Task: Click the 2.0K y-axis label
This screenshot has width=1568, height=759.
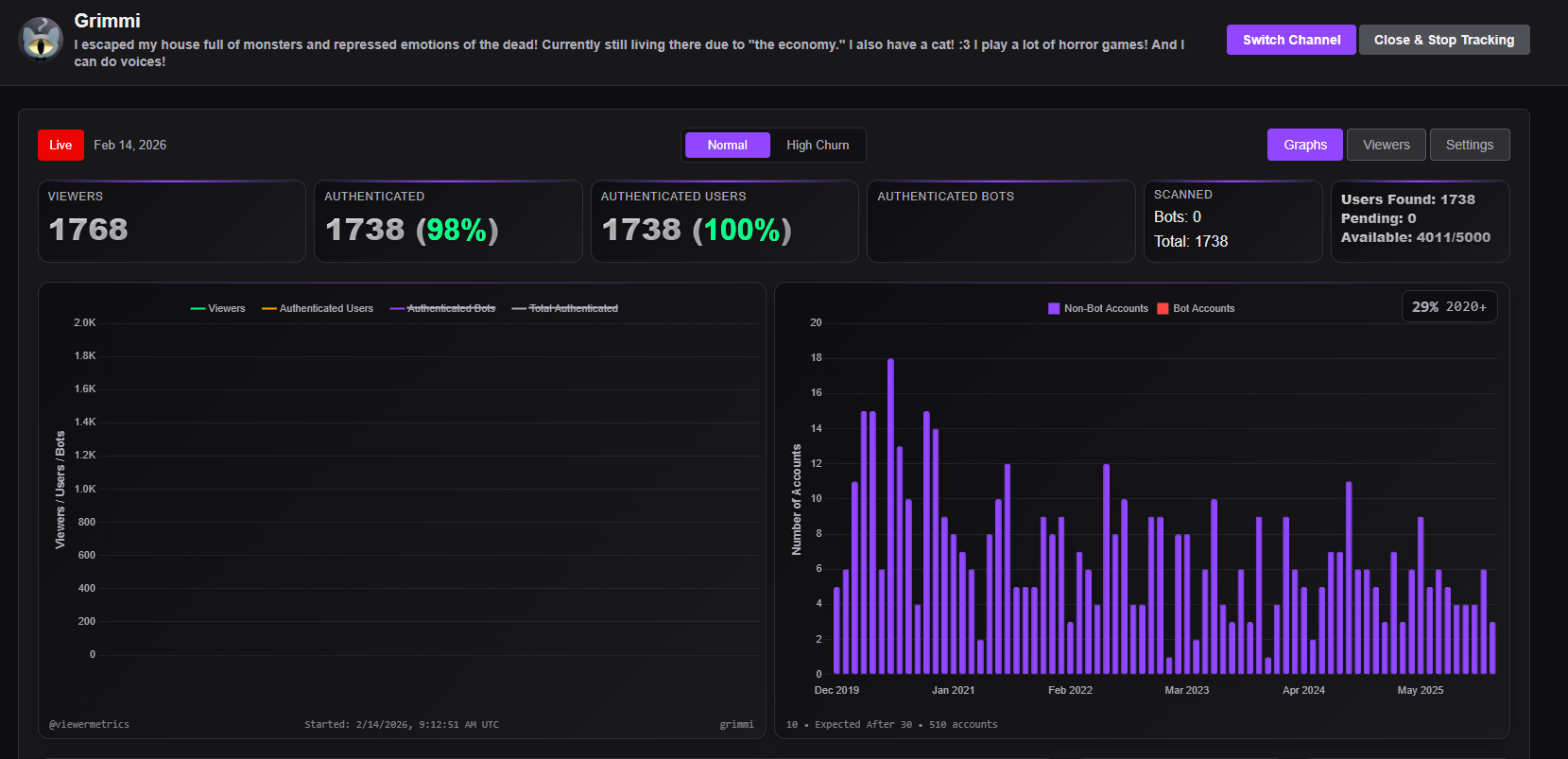Action: (85, 322)
